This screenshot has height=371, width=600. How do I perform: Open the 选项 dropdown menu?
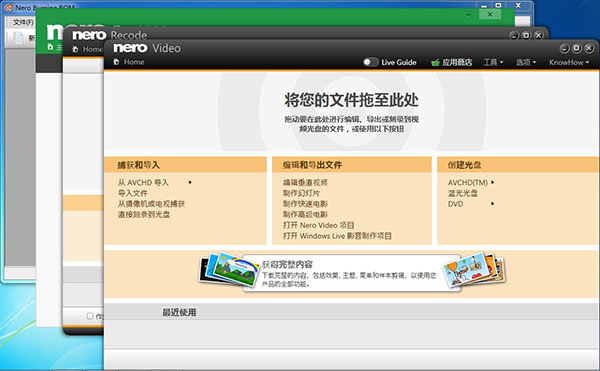(526, 62)
